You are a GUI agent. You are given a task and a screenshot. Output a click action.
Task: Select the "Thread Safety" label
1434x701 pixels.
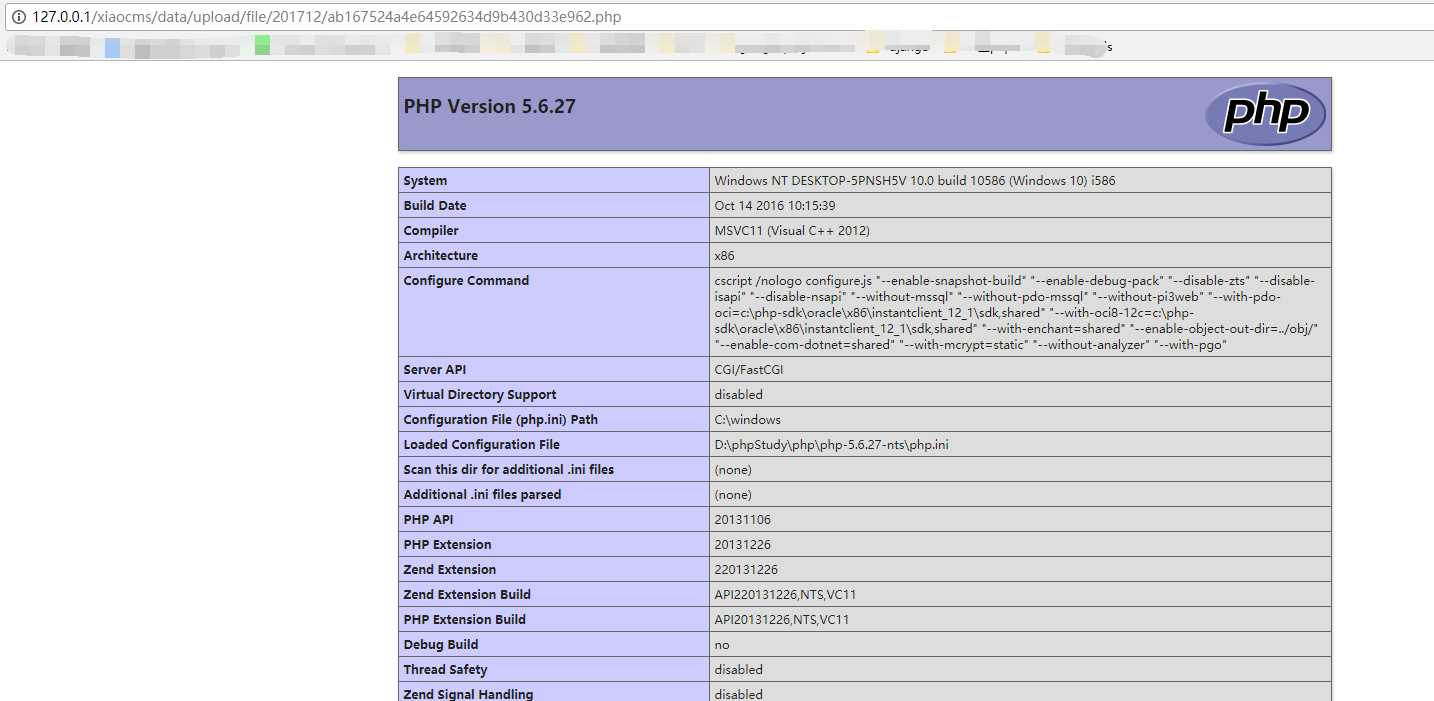click(x=445, y=670)
